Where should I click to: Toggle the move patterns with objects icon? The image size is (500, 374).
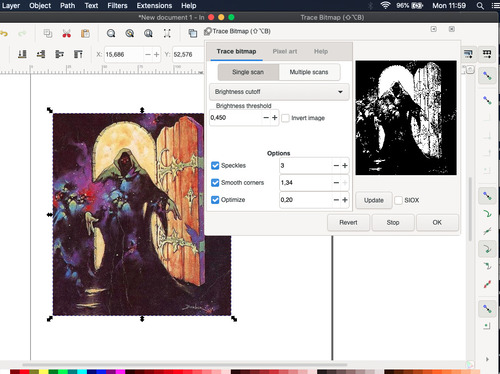[487, 54]
